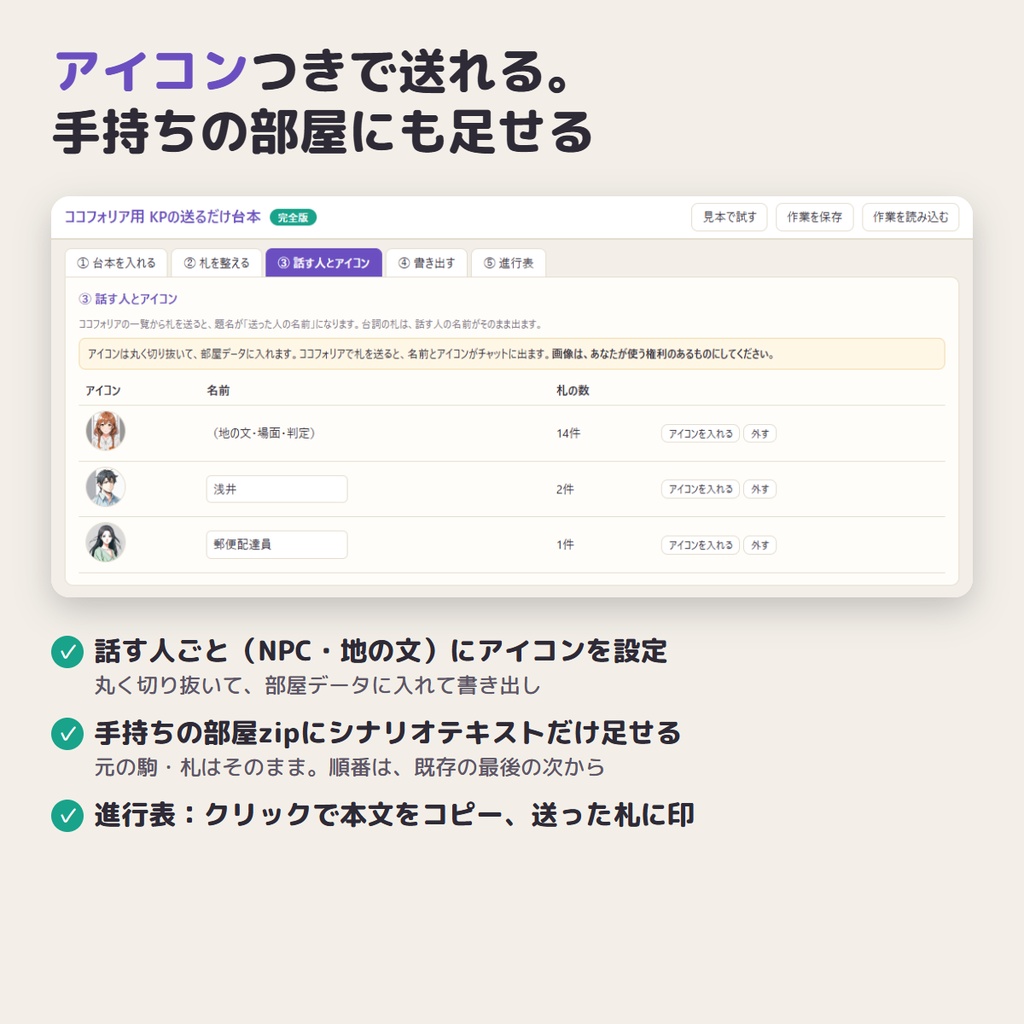Click the 作業を保存 button
1024x1024 pixels.
pos(814,217)
